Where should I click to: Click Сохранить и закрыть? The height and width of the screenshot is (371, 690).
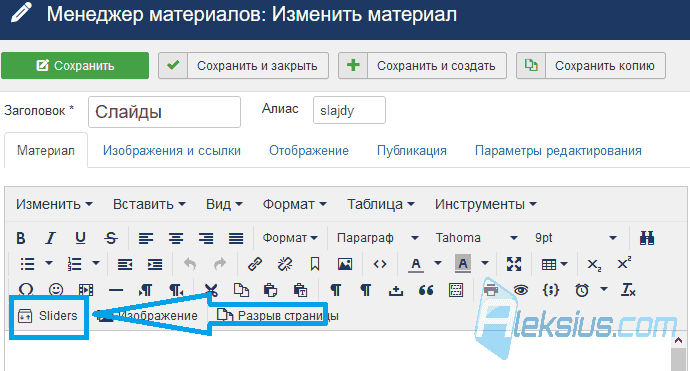click(243, 66)
